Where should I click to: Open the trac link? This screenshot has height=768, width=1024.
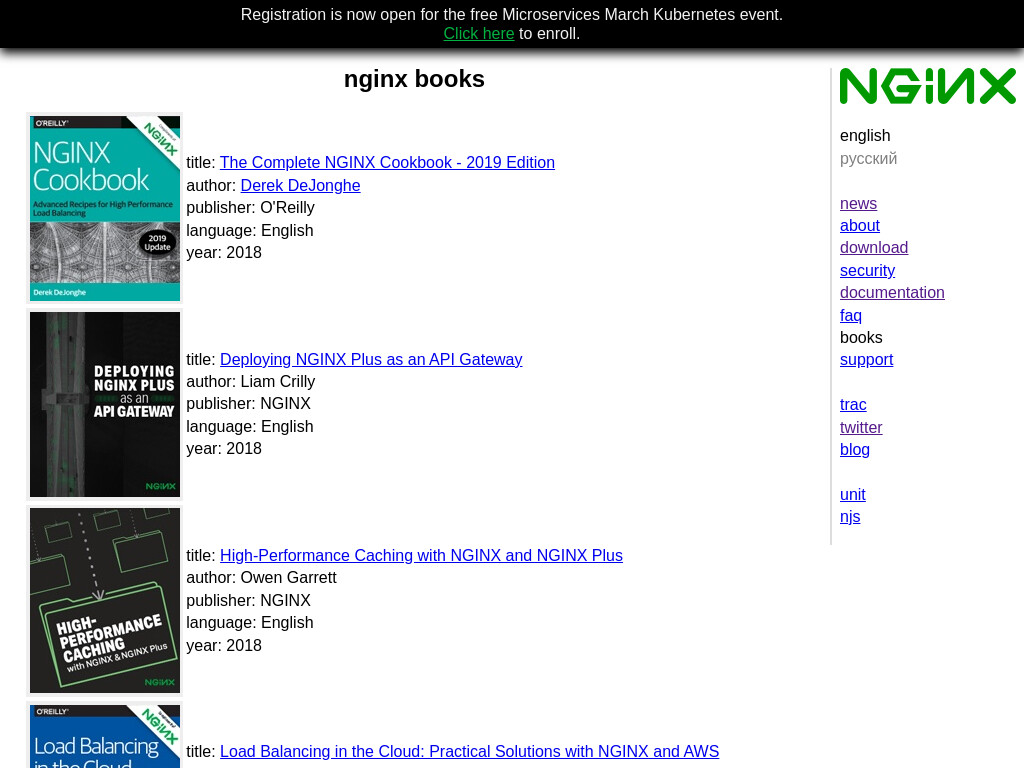pyautogui.click(x=853, y=404)
